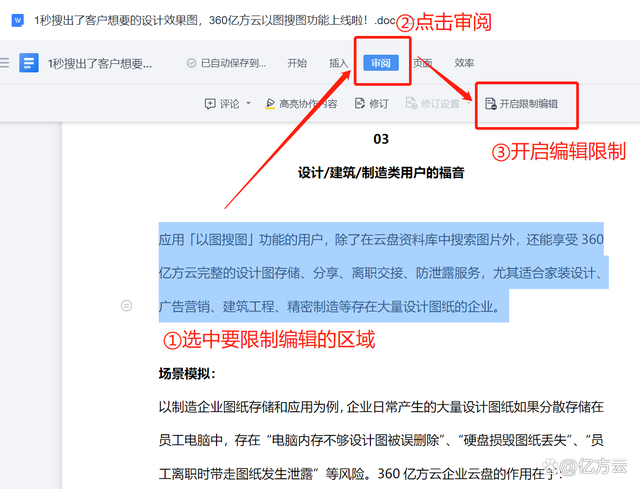The image size is (640, 489).
Task: Click the blue document icon
Action: [29, 63]
